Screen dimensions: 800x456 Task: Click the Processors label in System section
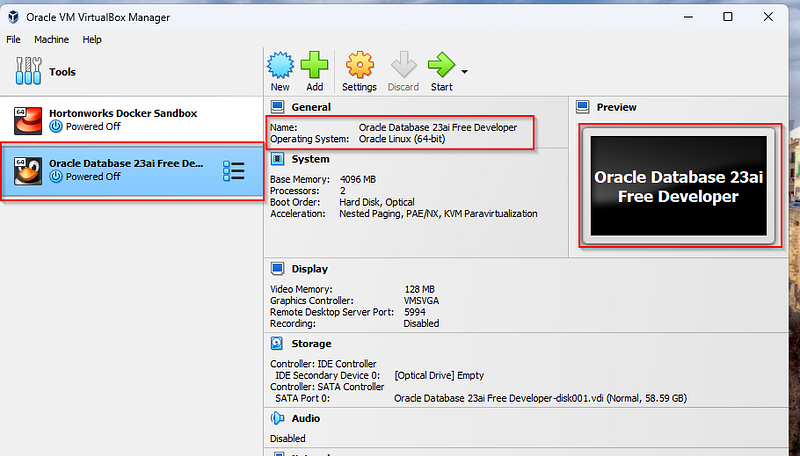click(294, 191)
